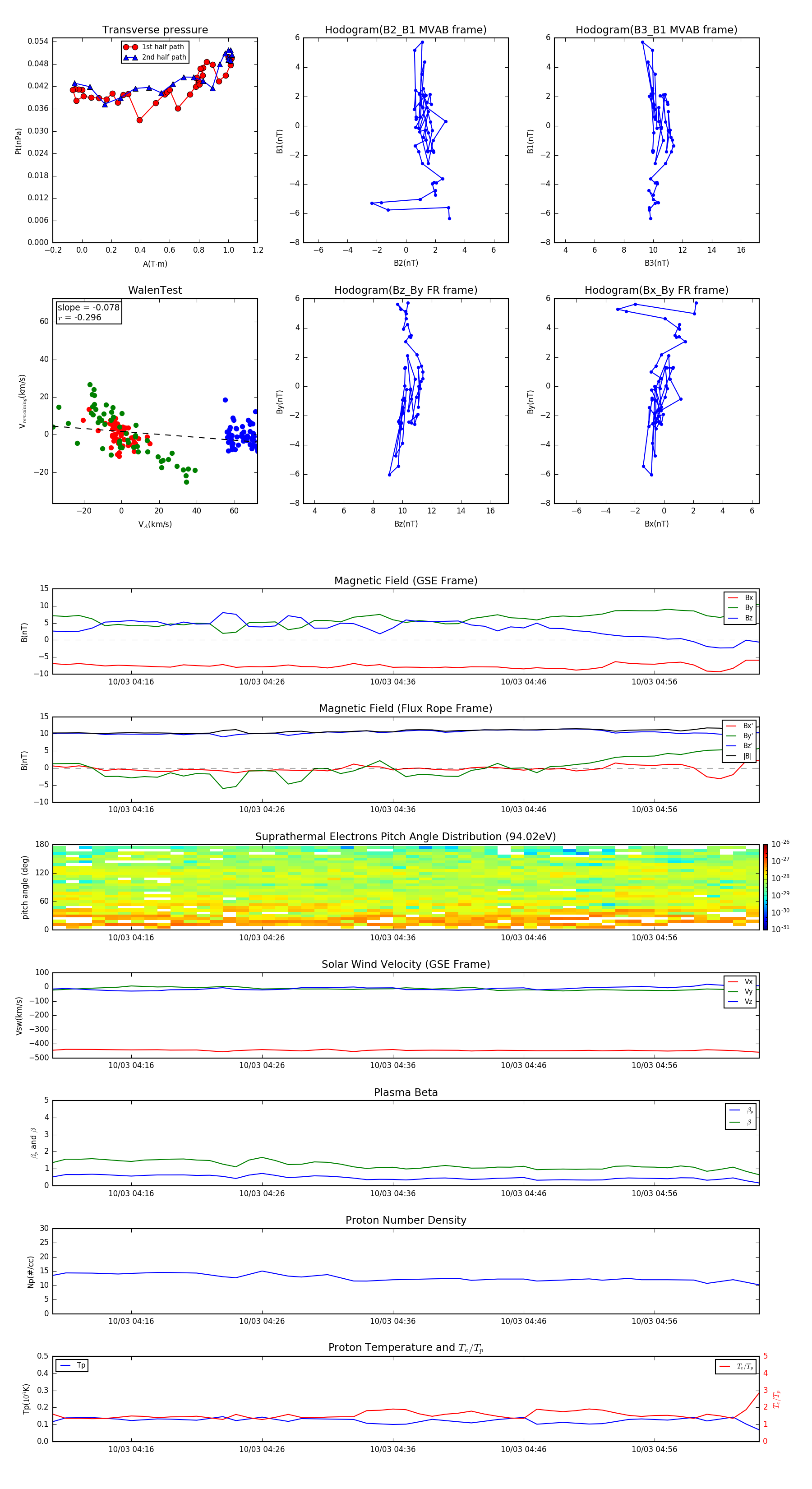Screen dimensions: 812x1489
Task: Click the "Suprathermal Electrons Pitch Angle Distribution" title
Action: coord(406,837)
